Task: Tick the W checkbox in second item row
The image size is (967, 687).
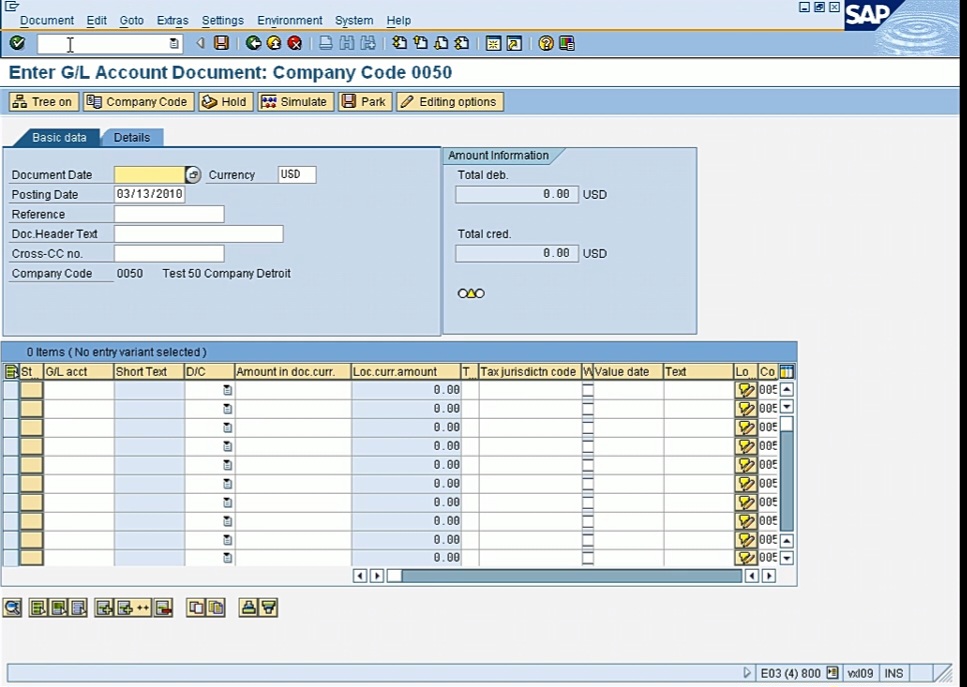Action: click(588, 408)
